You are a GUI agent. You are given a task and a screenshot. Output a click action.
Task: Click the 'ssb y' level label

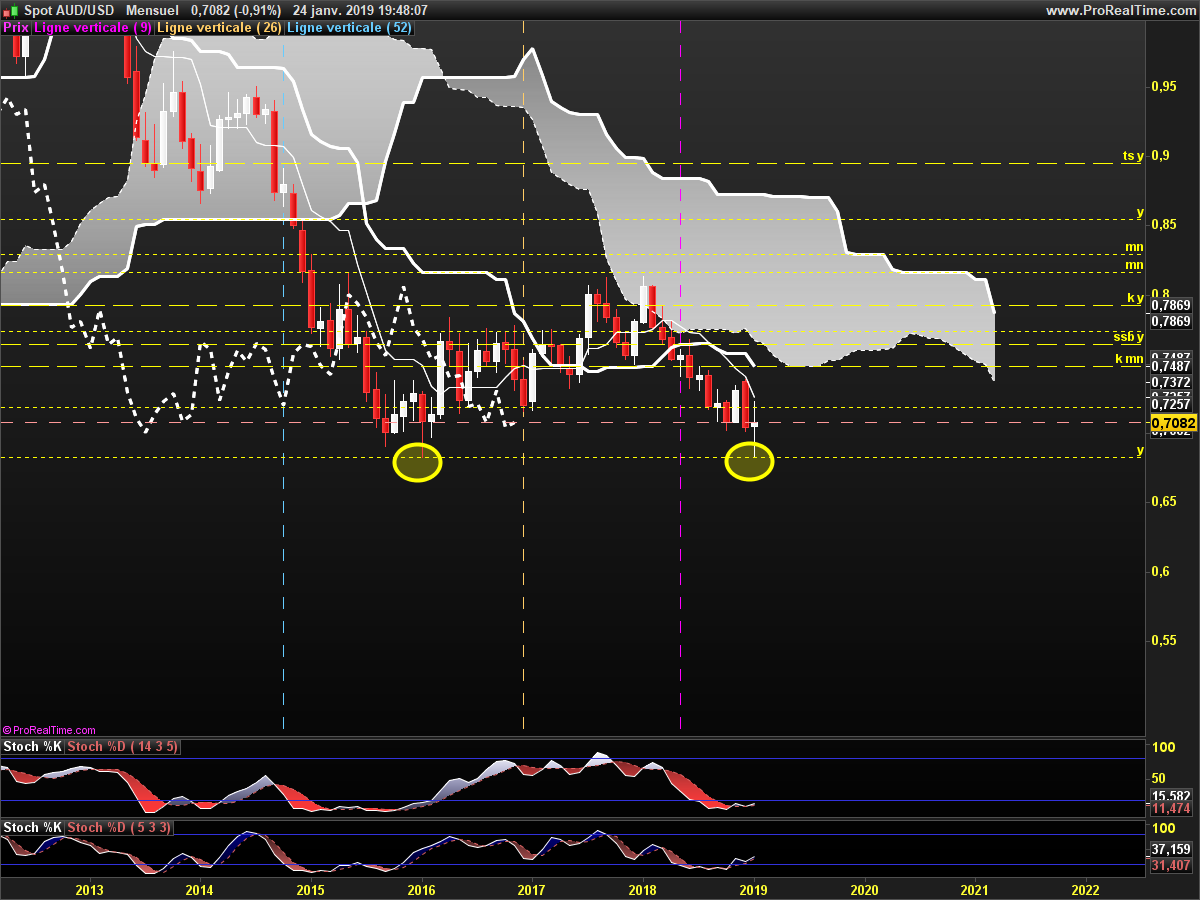click(x=1128, y=338)
